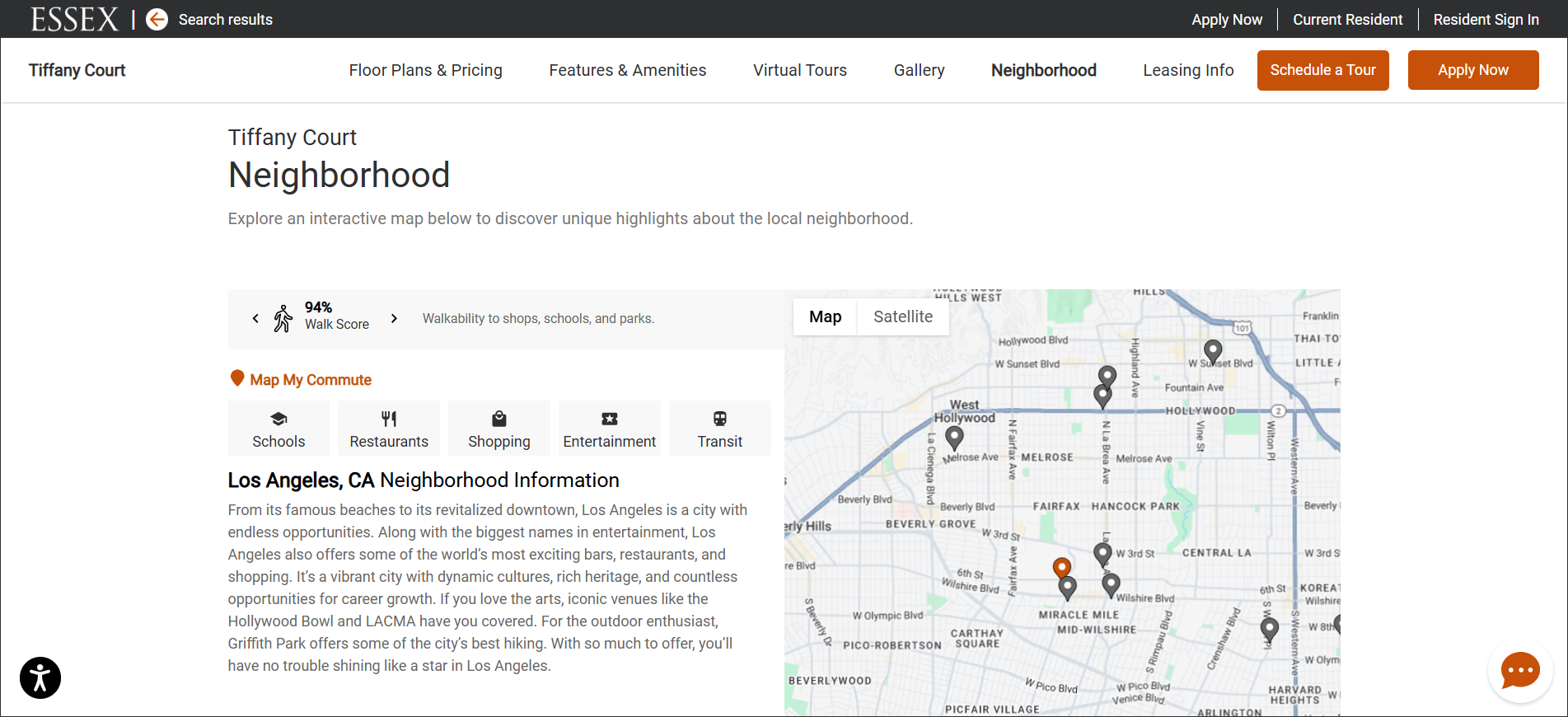The image size is (1568, 717).
Task: Open the live chat bubble
Action: click(1519, 671)
